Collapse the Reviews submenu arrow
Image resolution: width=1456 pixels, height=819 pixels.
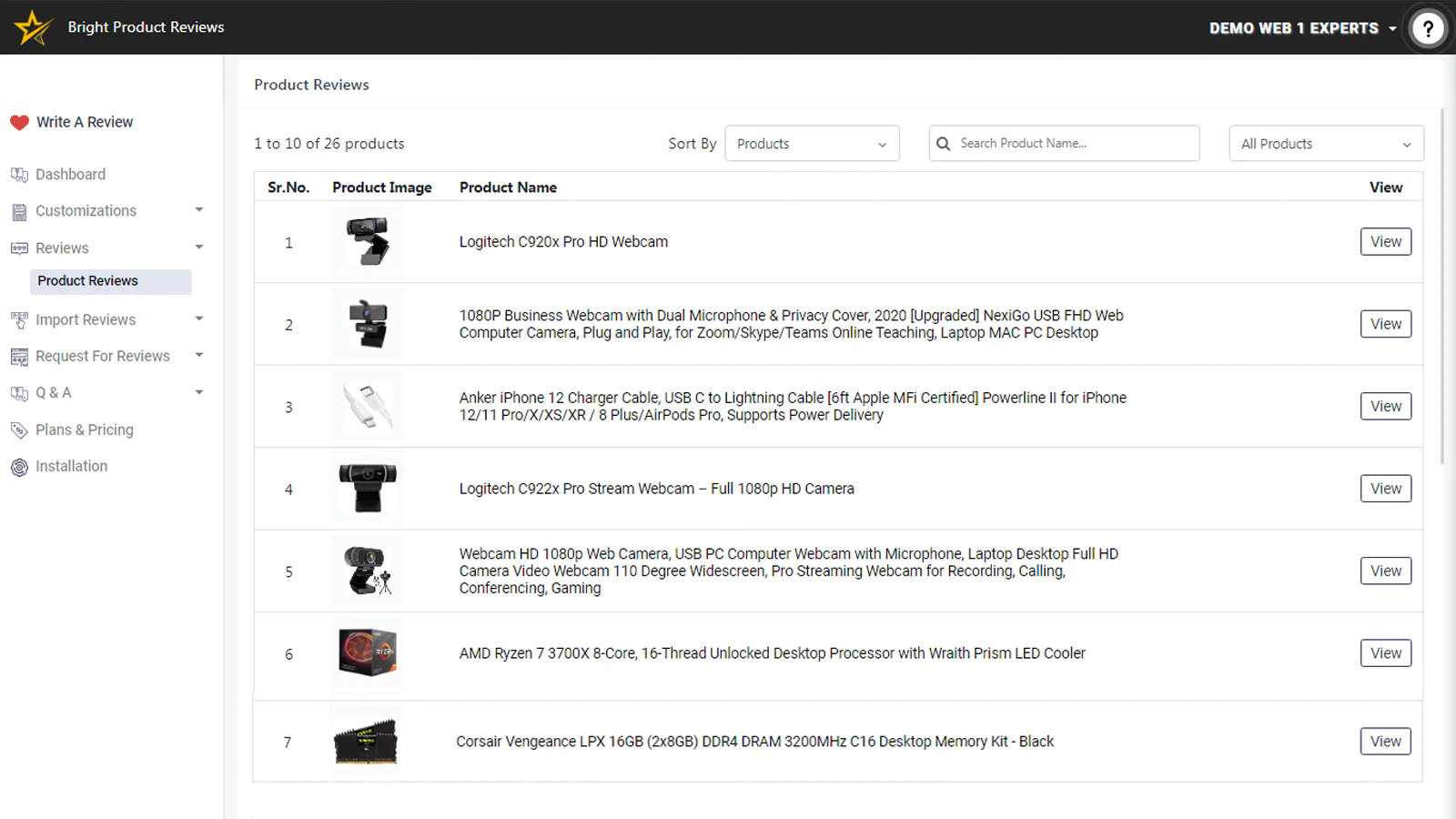(x=199, y=247)
